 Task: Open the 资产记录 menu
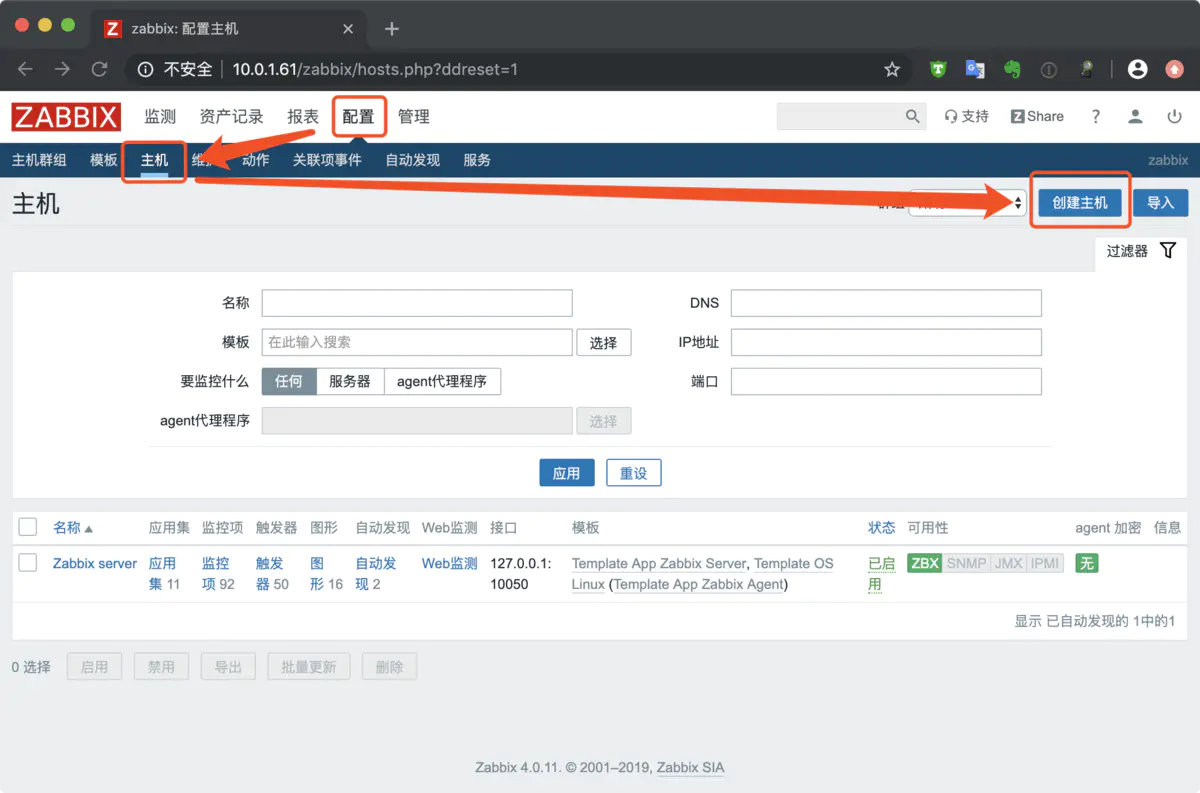[231, 116]
